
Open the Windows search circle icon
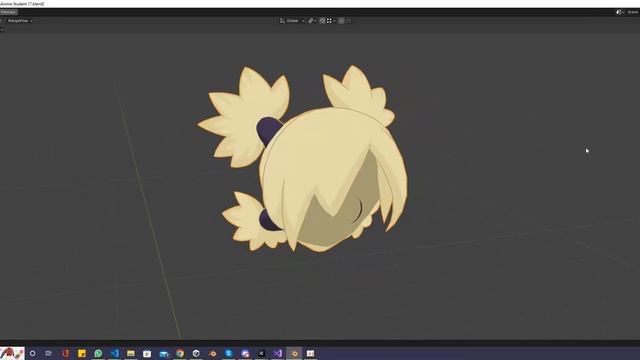pyautogui.click(x=33, y=353)
